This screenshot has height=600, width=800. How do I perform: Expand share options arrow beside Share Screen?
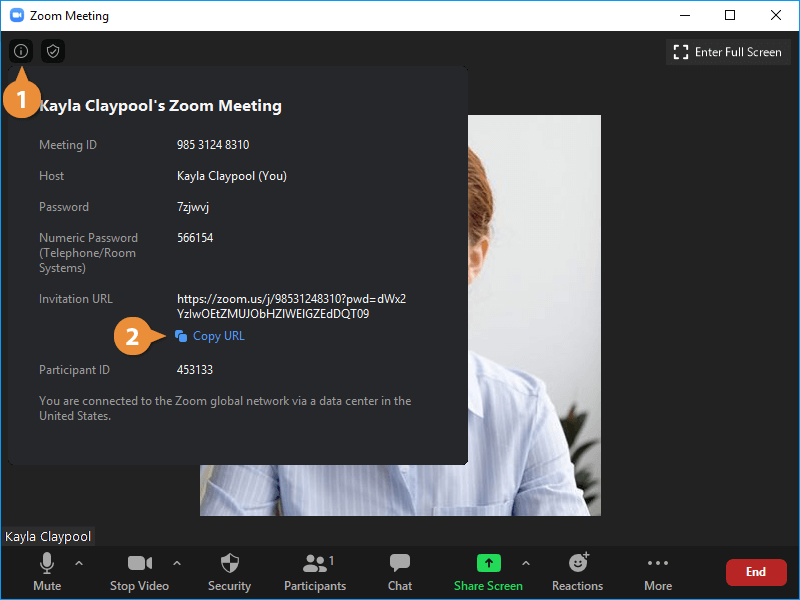526,563
